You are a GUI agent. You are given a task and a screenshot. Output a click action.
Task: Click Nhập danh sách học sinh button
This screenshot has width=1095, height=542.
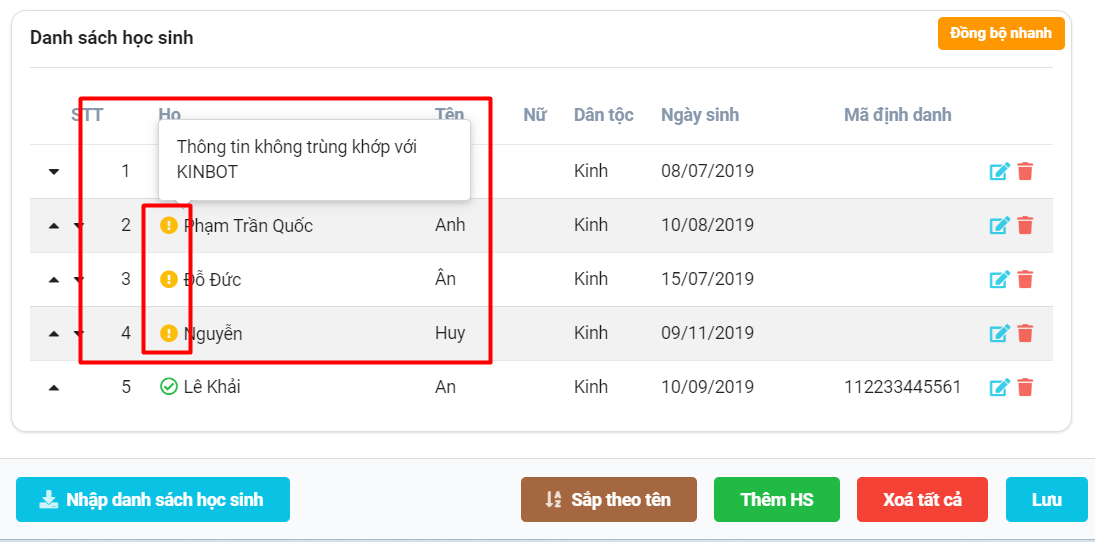point(153,499)
